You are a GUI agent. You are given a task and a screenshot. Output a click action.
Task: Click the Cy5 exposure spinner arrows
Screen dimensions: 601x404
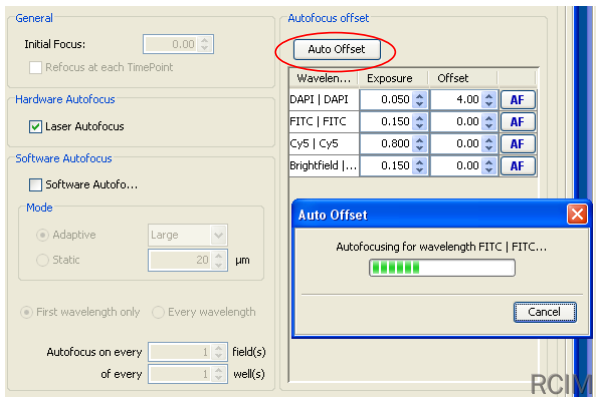(420, 144)
